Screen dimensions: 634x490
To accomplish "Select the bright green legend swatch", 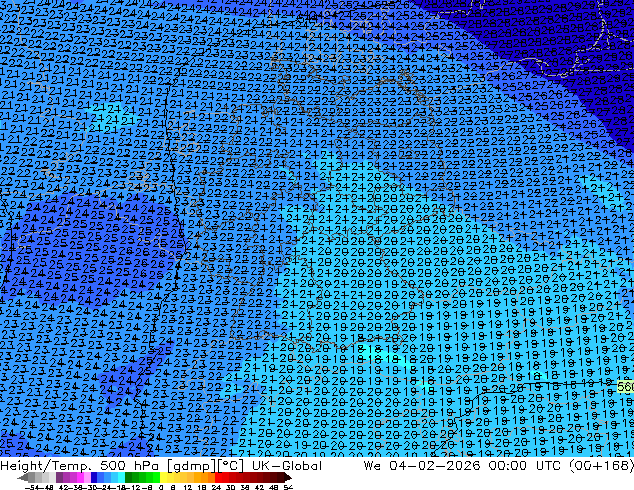I will tap(156, 478).
